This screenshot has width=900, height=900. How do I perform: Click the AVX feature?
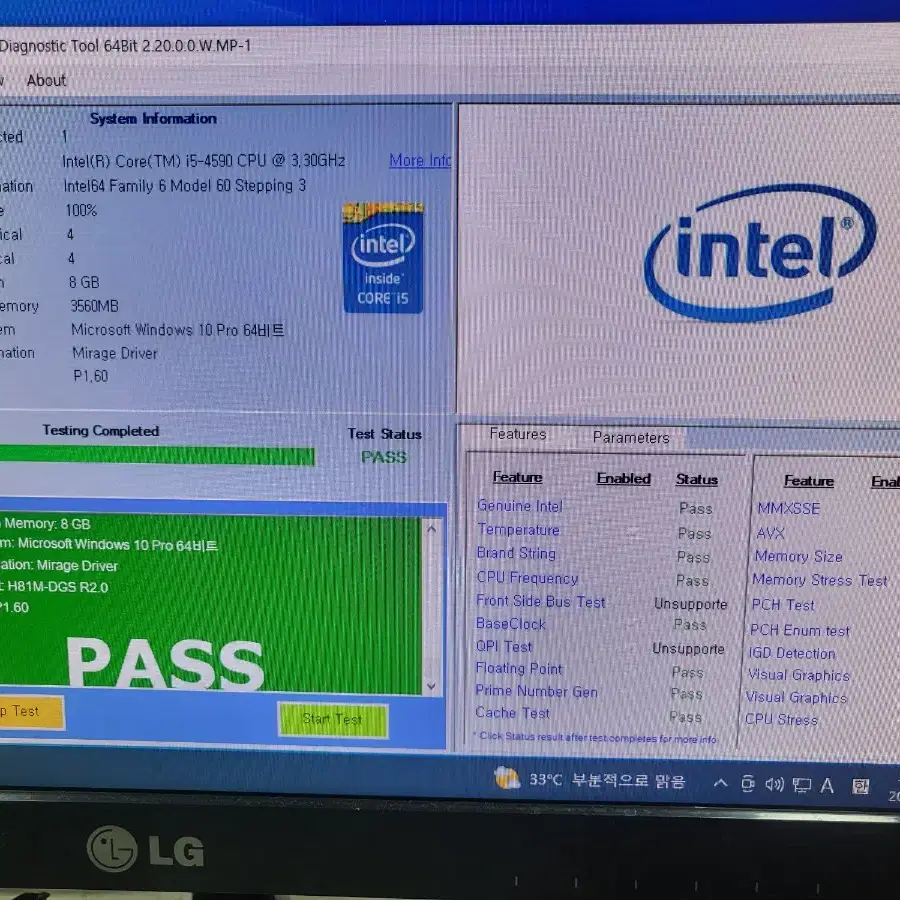(770, 533)
